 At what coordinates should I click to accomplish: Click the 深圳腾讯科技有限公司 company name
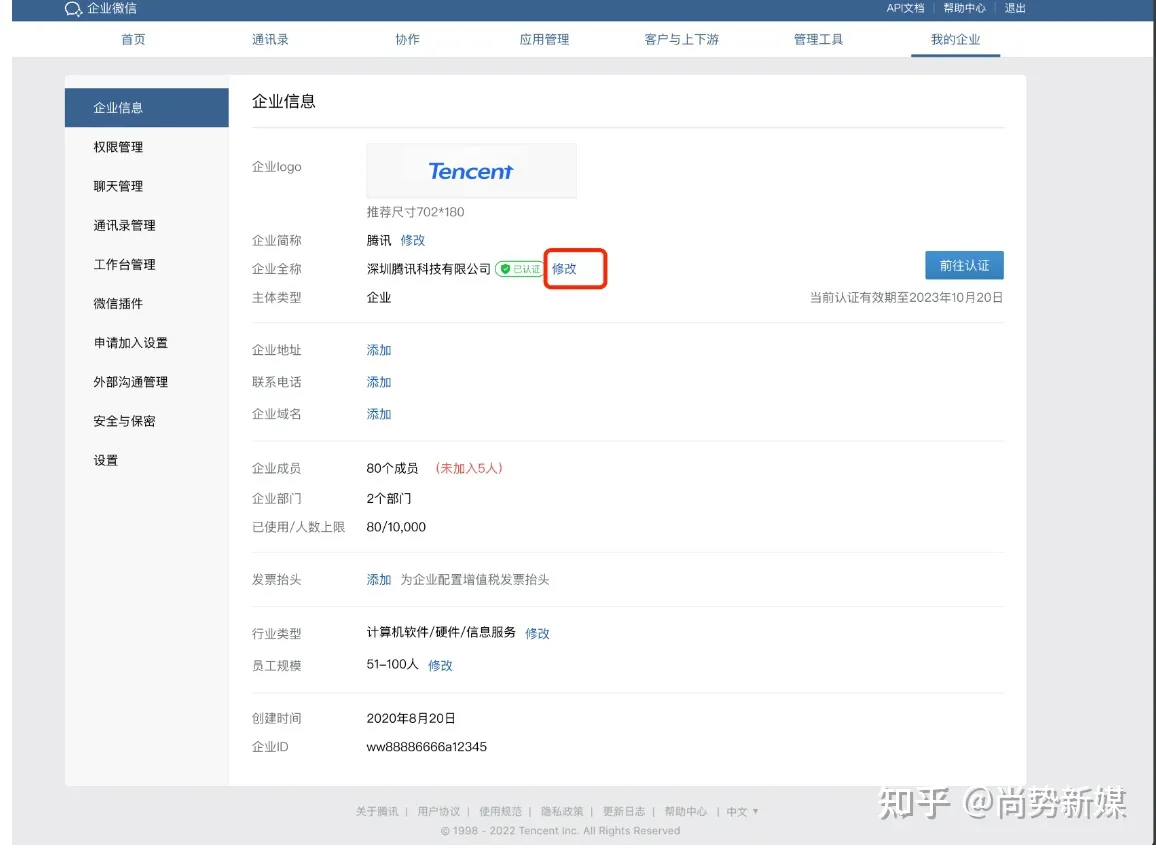pyautogui.click(x=428, y=269)
